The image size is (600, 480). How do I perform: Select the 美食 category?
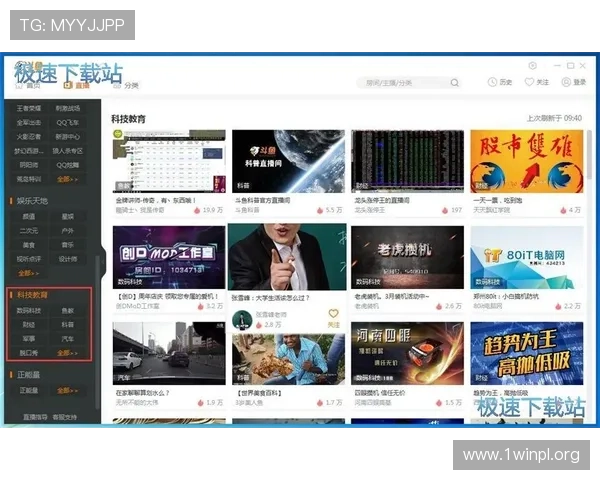pos(29,245)
